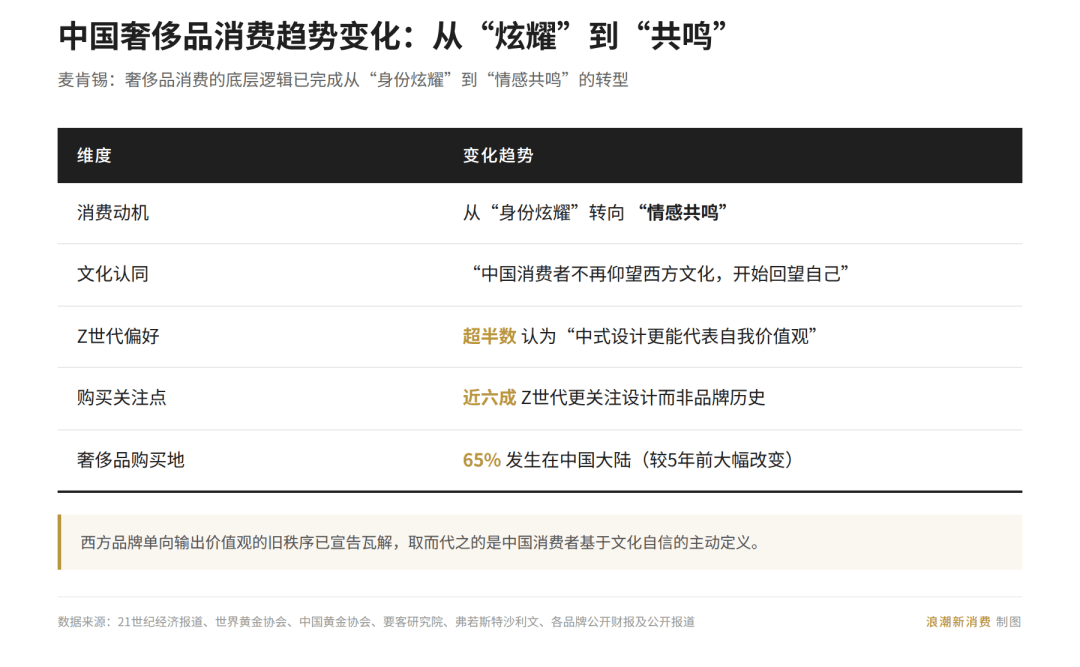
Task: Click the gold figure 65%
Action: tap(481, 460)
